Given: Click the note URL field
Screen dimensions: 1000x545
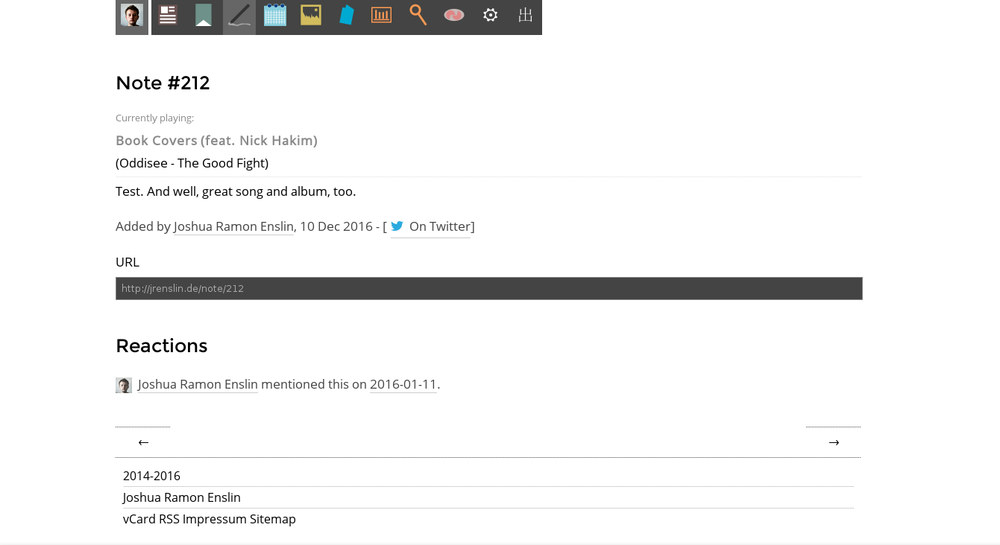Looking at the screenshot, I should pyautogui.click(x=488, y=289).
